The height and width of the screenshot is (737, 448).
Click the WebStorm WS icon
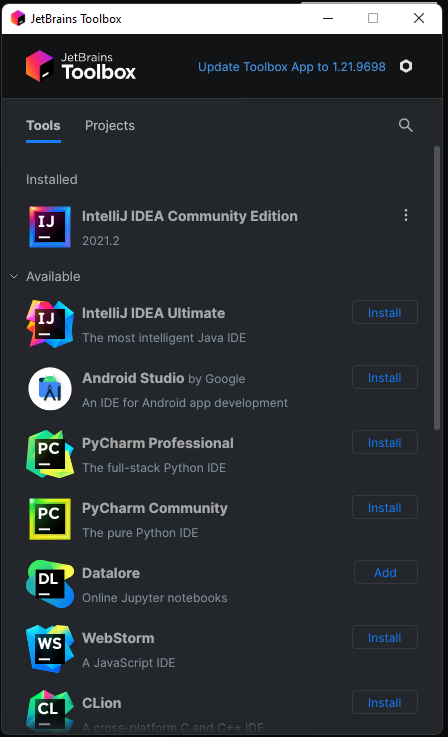(50, 649)
